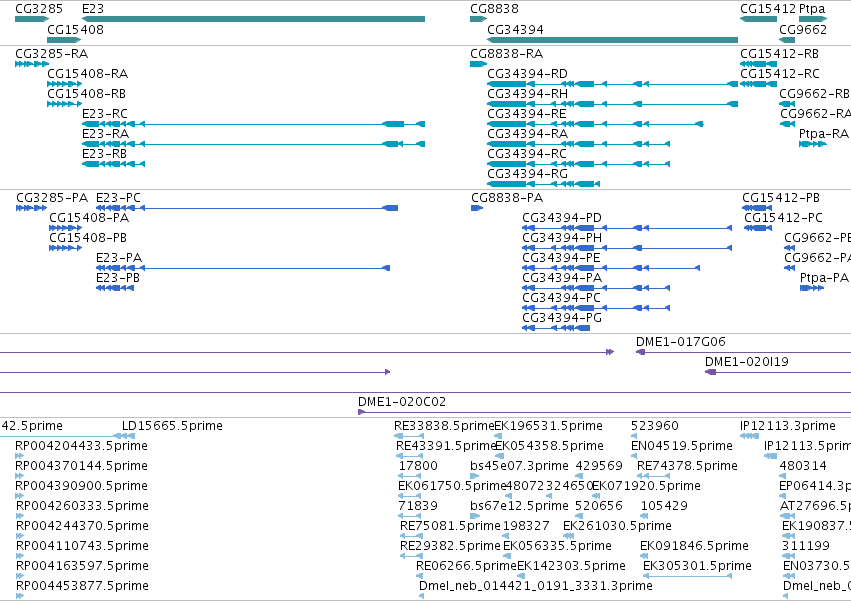851x601 pixels.
Task: Click transcript E23-RB label
Action: click(x=104, y=154)
